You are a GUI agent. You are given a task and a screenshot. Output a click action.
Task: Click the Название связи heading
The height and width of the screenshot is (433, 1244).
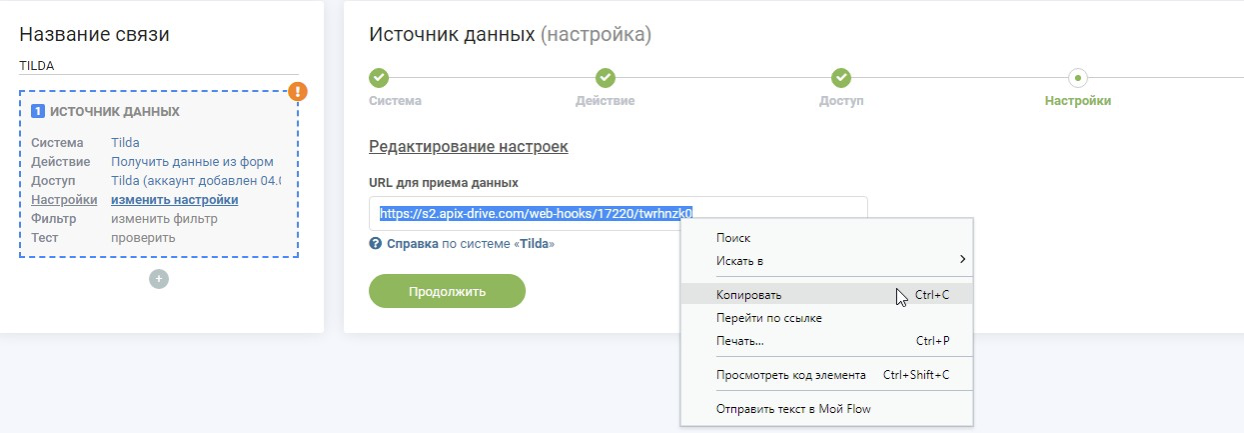[94, 34]
